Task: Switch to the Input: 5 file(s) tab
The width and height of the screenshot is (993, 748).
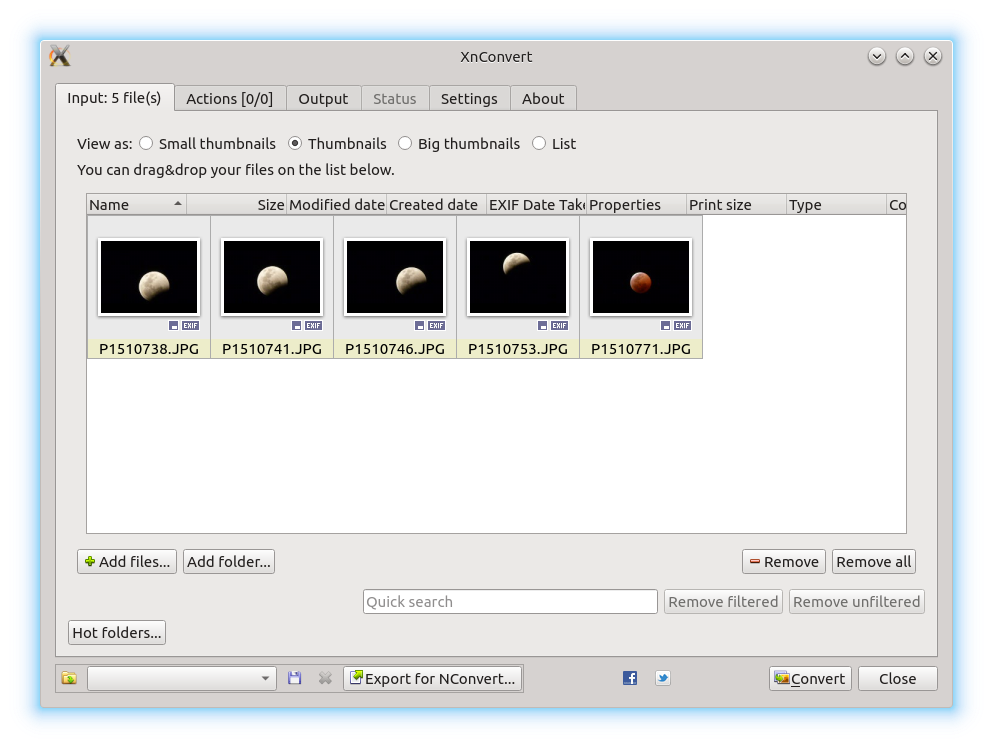Action: [x=115, y=98]
